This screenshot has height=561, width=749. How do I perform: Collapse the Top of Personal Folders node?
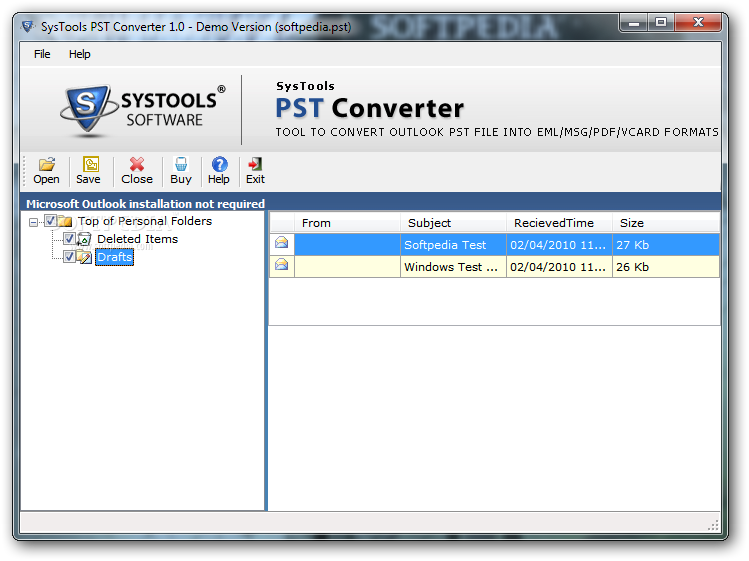point(33,222)
